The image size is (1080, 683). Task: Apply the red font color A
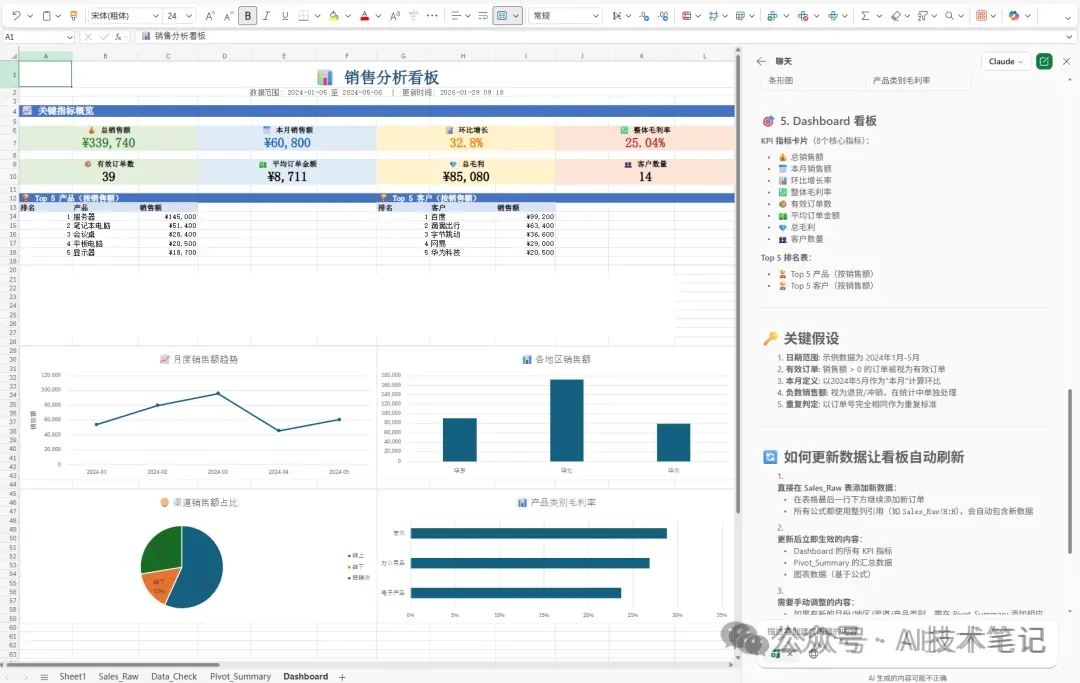pos(364,15)
